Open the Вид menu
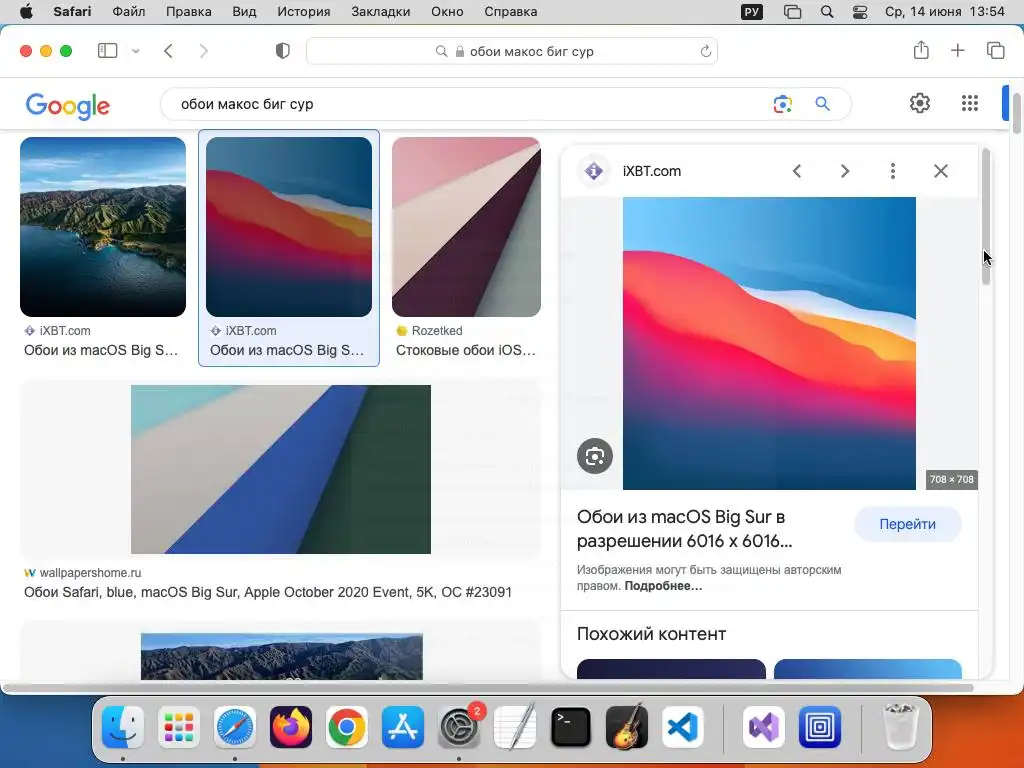The width and height of the screenshot is (1024, 768). (x=244, y=12)
